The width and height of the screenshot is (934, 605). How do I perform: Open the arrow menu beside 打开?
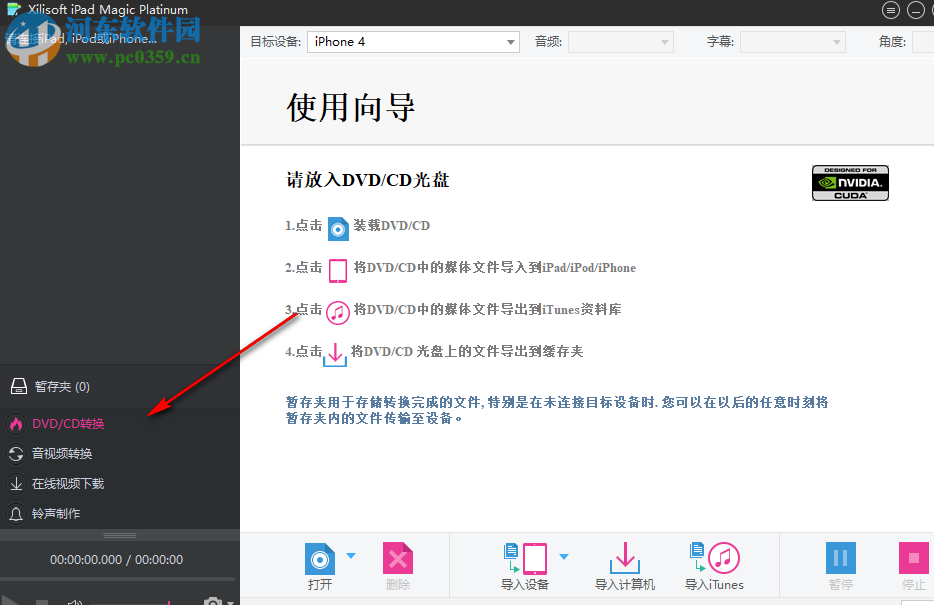coord(351,554)
